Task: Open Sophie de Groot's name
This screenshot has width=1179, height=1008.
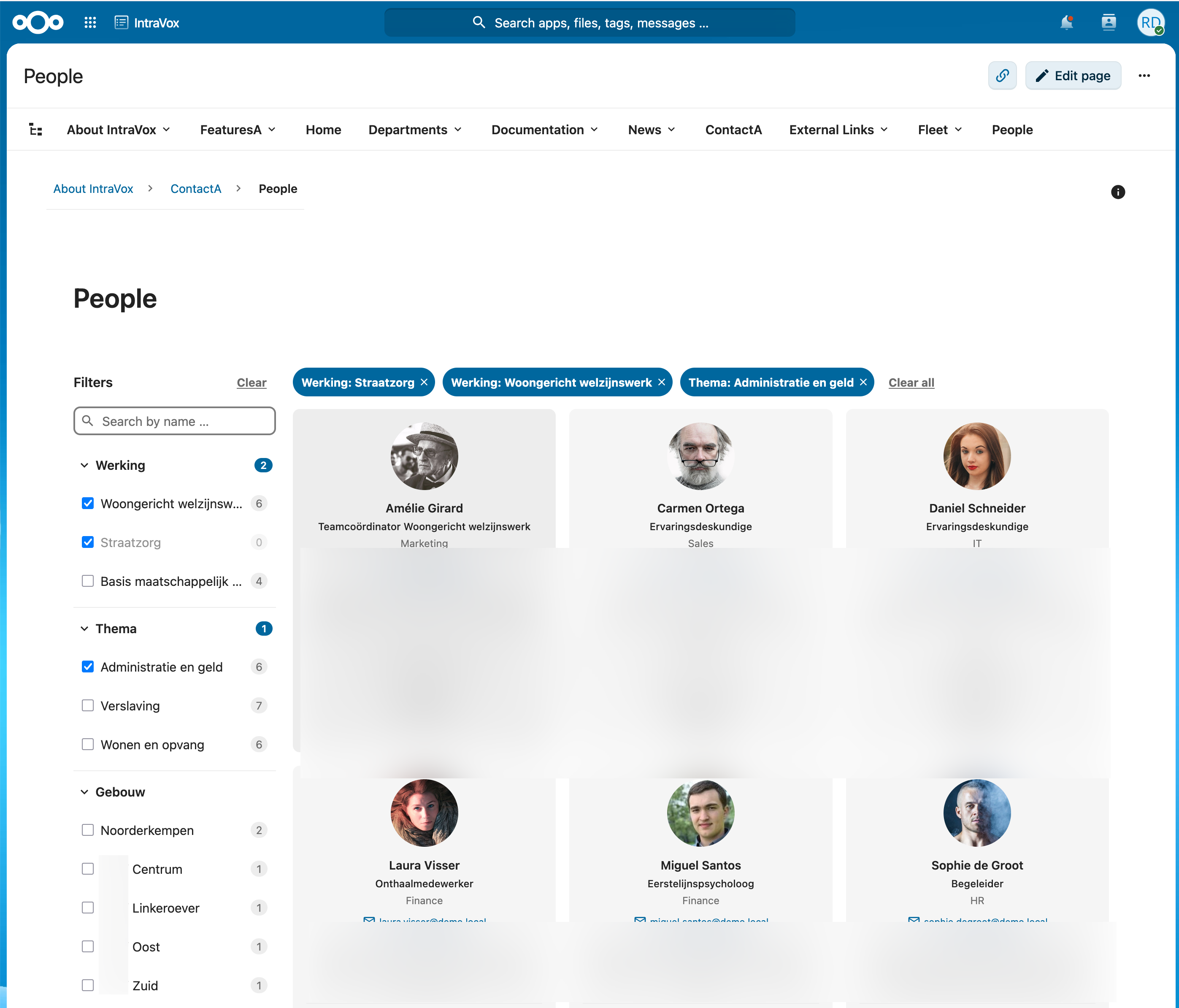Action: 977,865
